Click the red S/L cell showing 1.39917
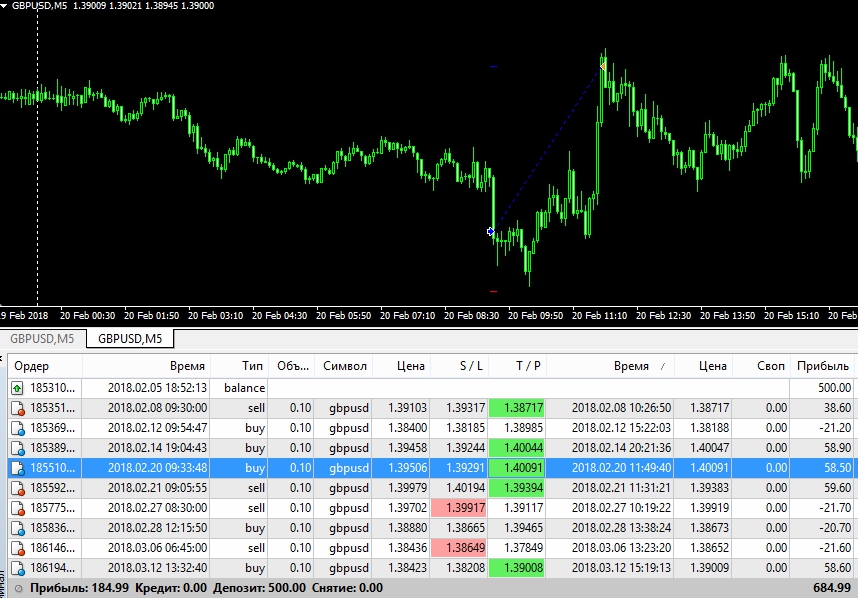858x598 pixels. (x=459, y=508)
